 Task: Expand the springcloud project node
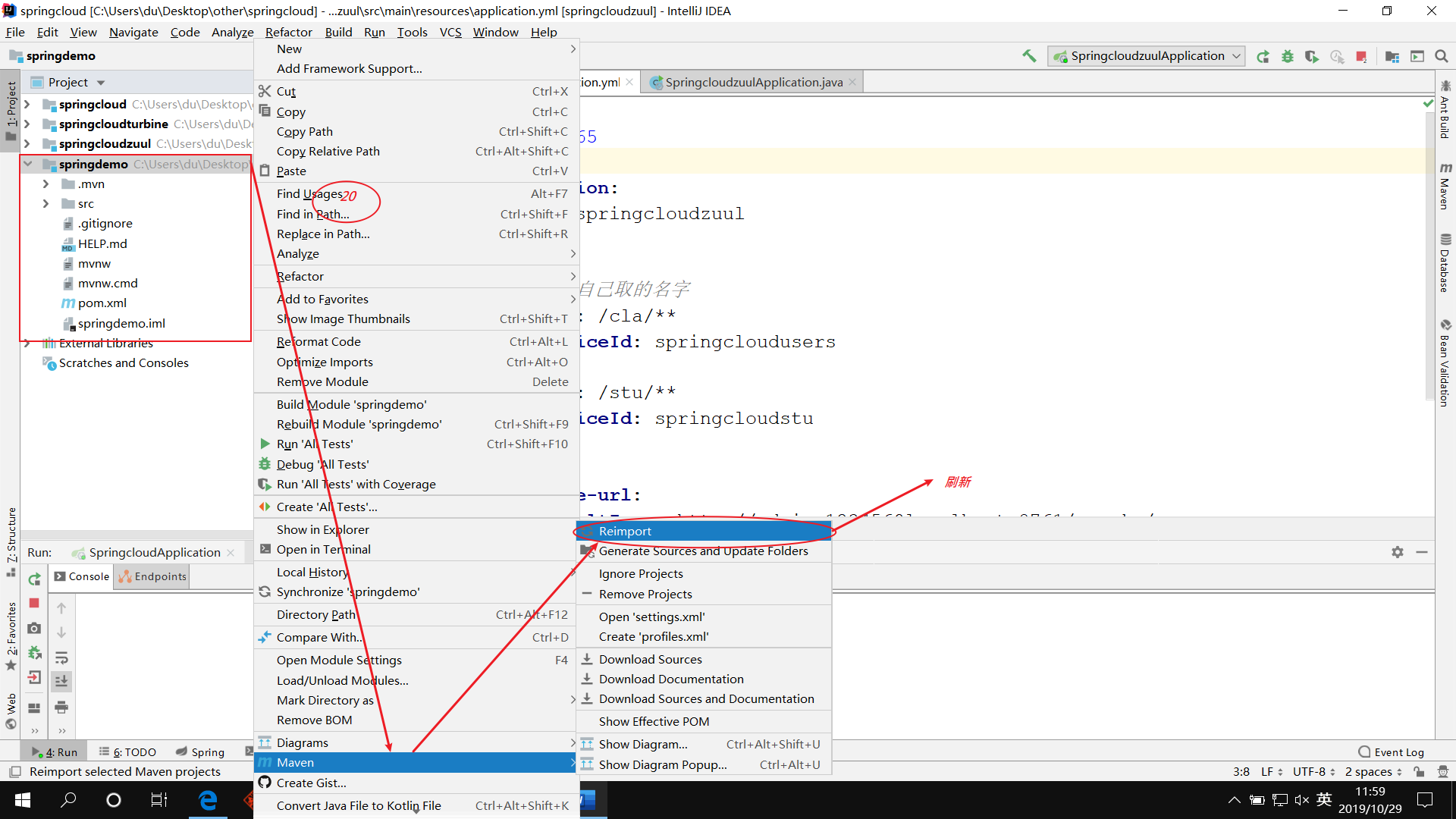coord(27,104)
